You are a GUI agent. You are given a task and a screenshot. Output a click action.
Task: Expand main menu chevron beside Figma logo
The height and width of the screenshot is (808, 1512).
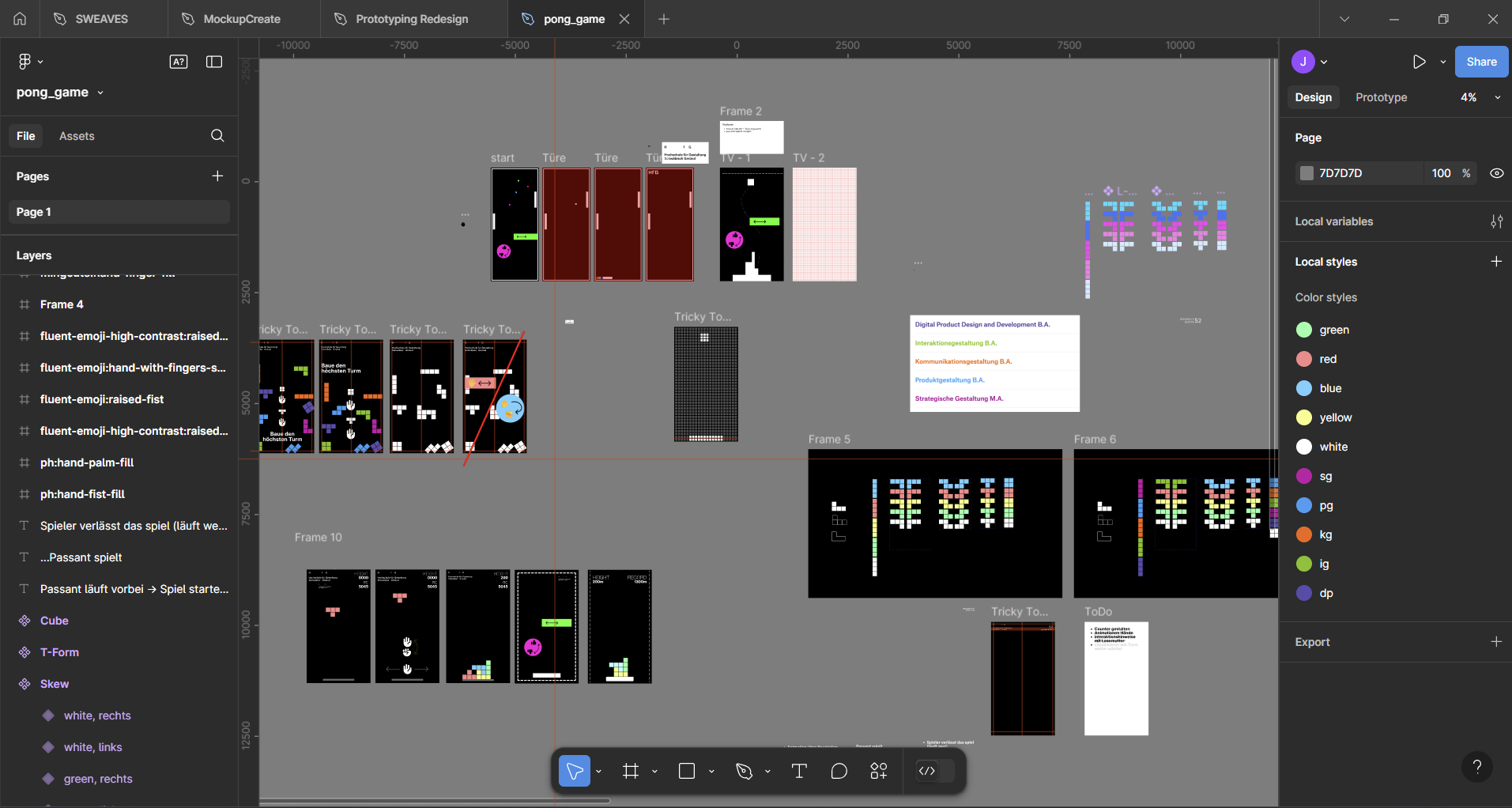click(x=40, y=62)
